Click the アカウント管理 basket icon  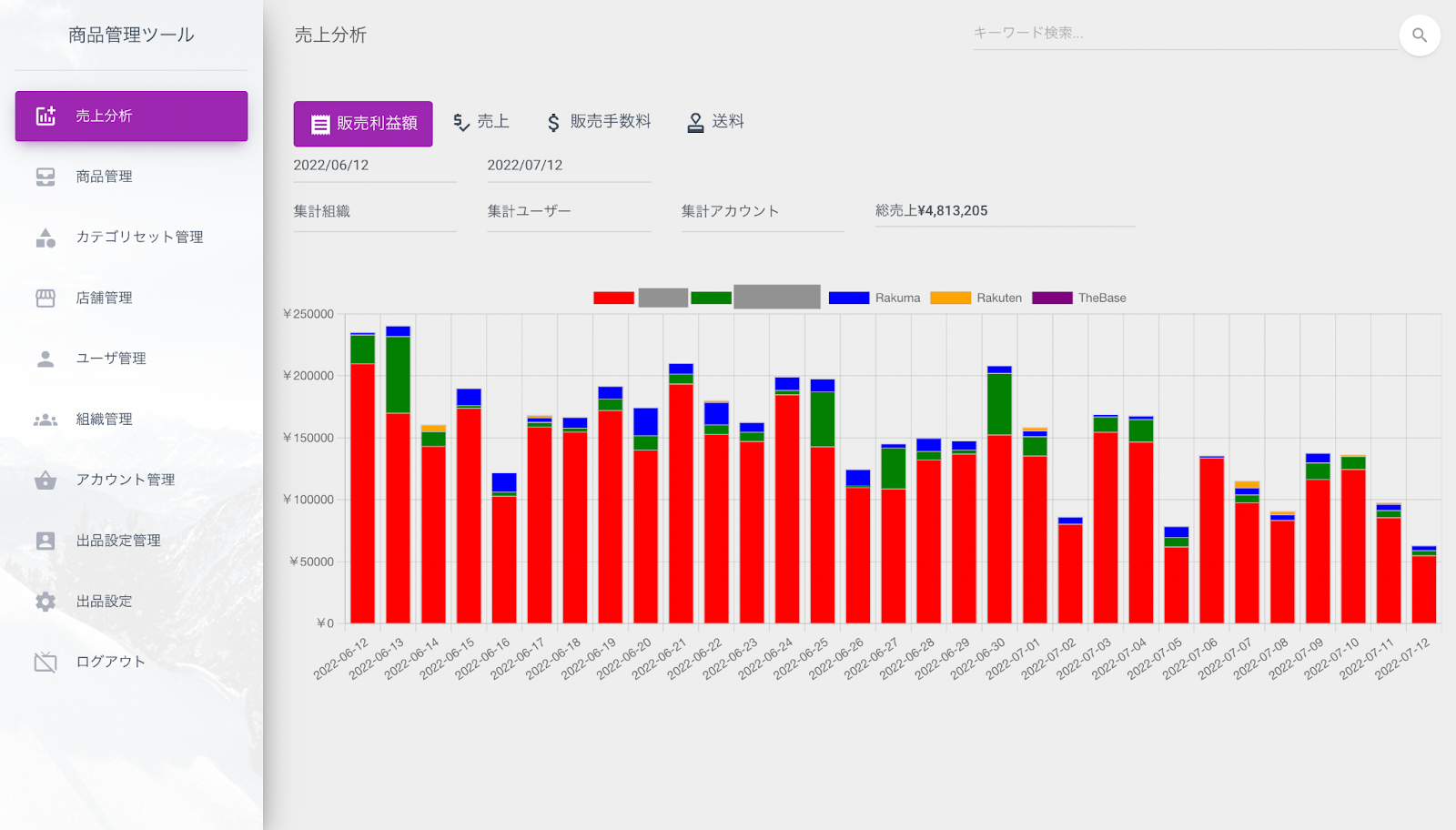(45, 480)
